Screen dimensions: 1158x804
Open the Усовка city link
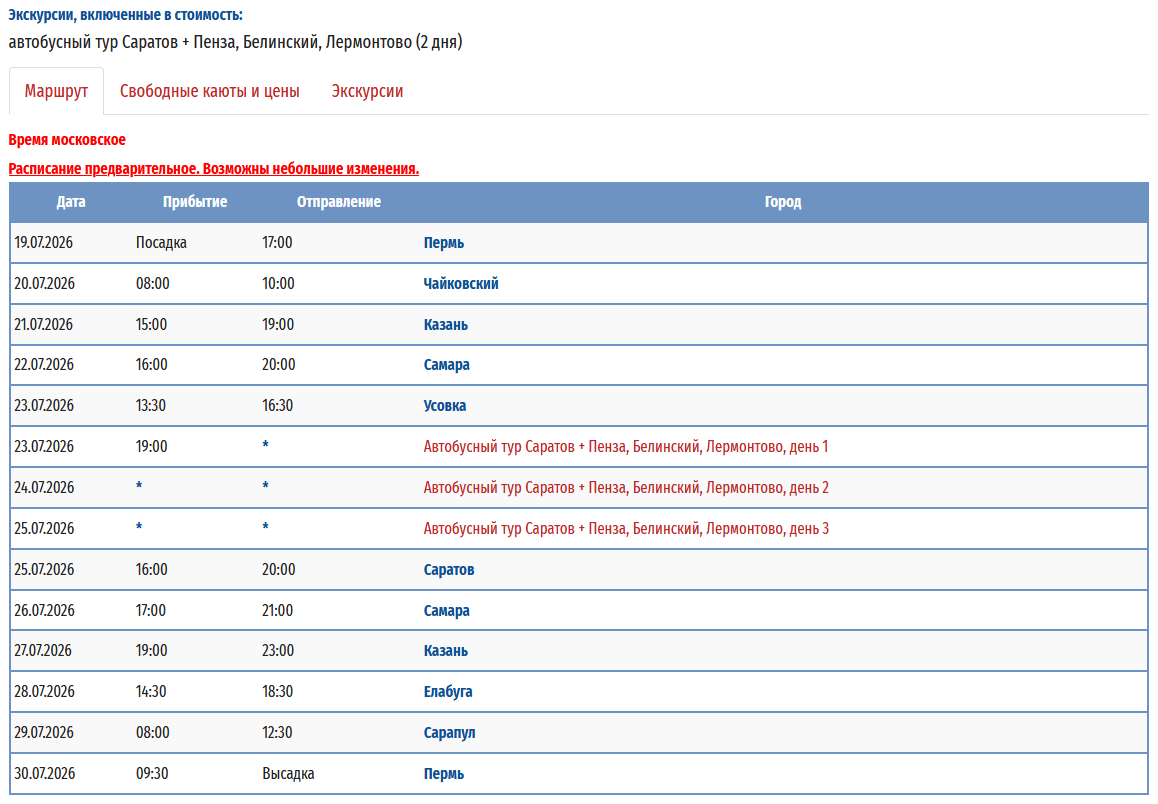tap(444, 406)
